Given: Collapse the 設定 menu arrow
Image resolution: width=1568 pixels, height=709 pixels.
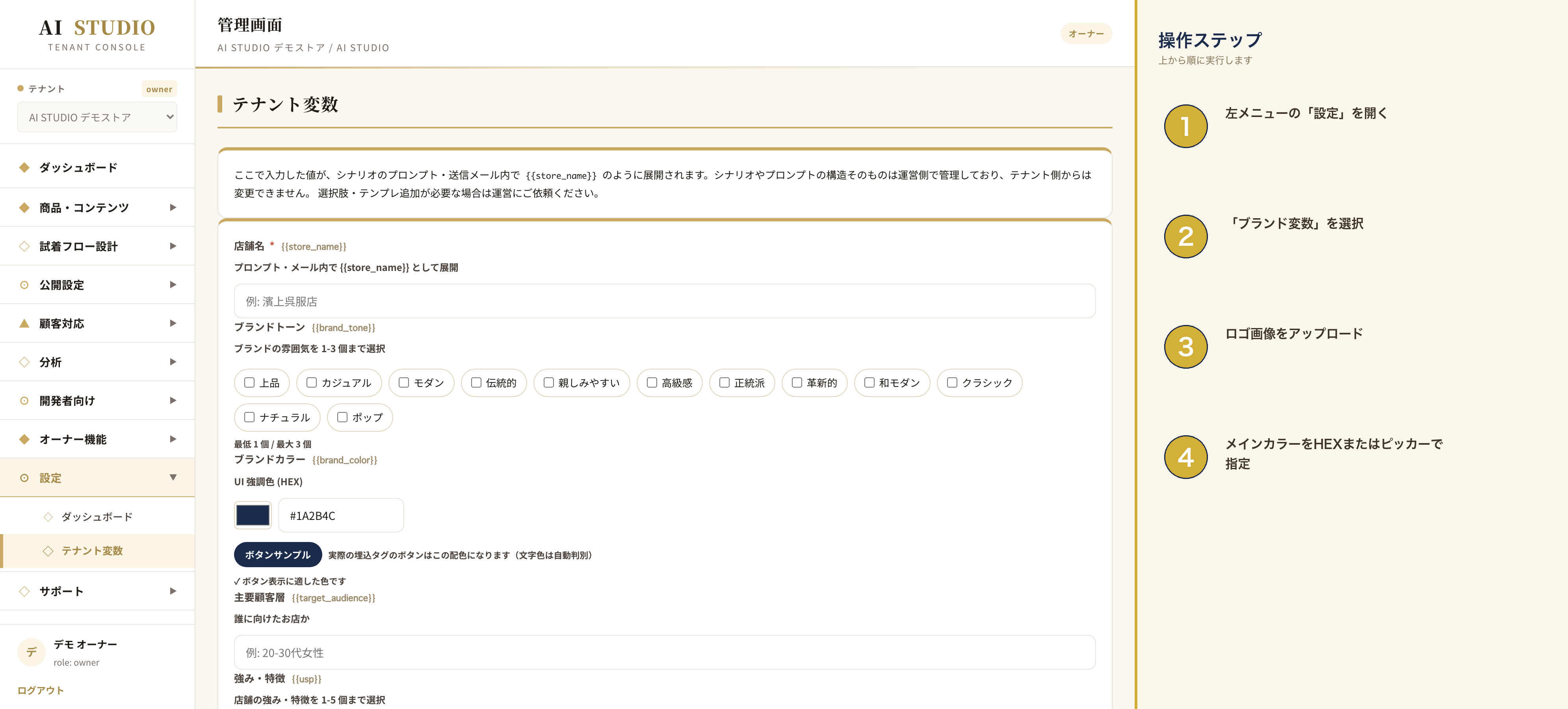Looking at the screenshot, I should click(x=173, y=478).
